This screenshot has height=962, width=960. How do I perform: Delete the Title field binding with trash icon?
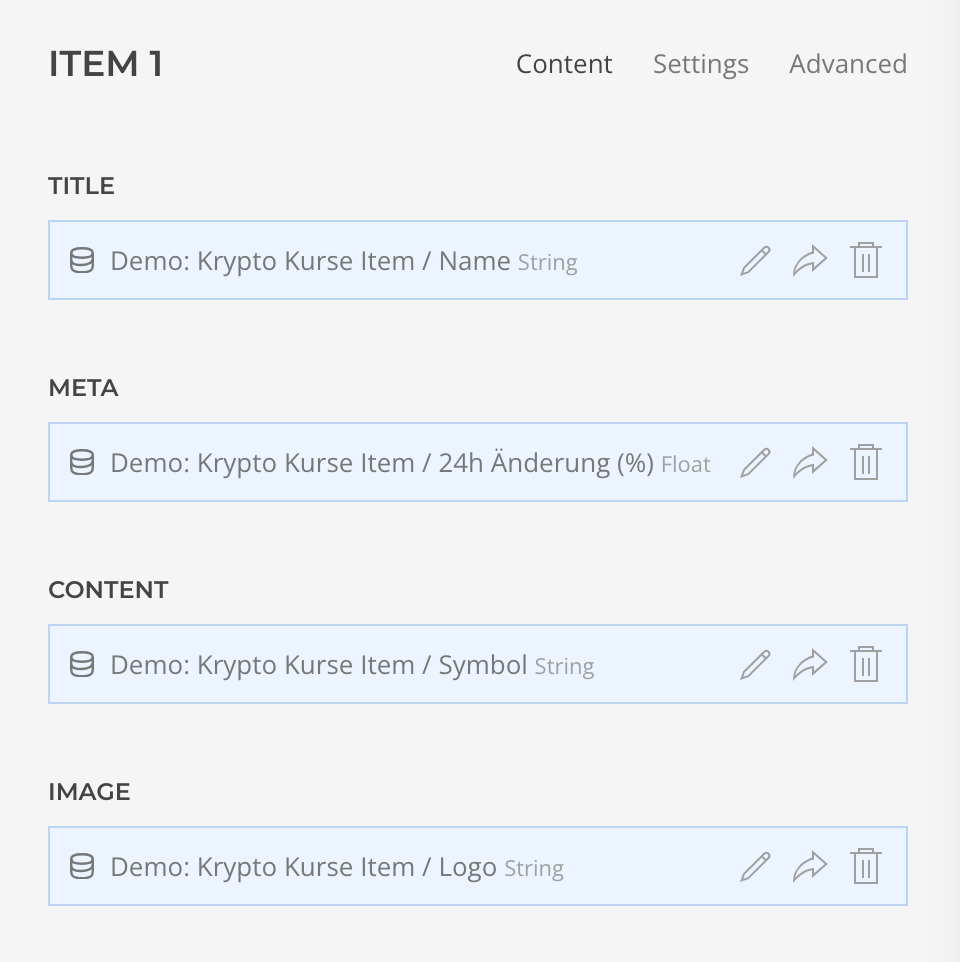tap(866, 260)
